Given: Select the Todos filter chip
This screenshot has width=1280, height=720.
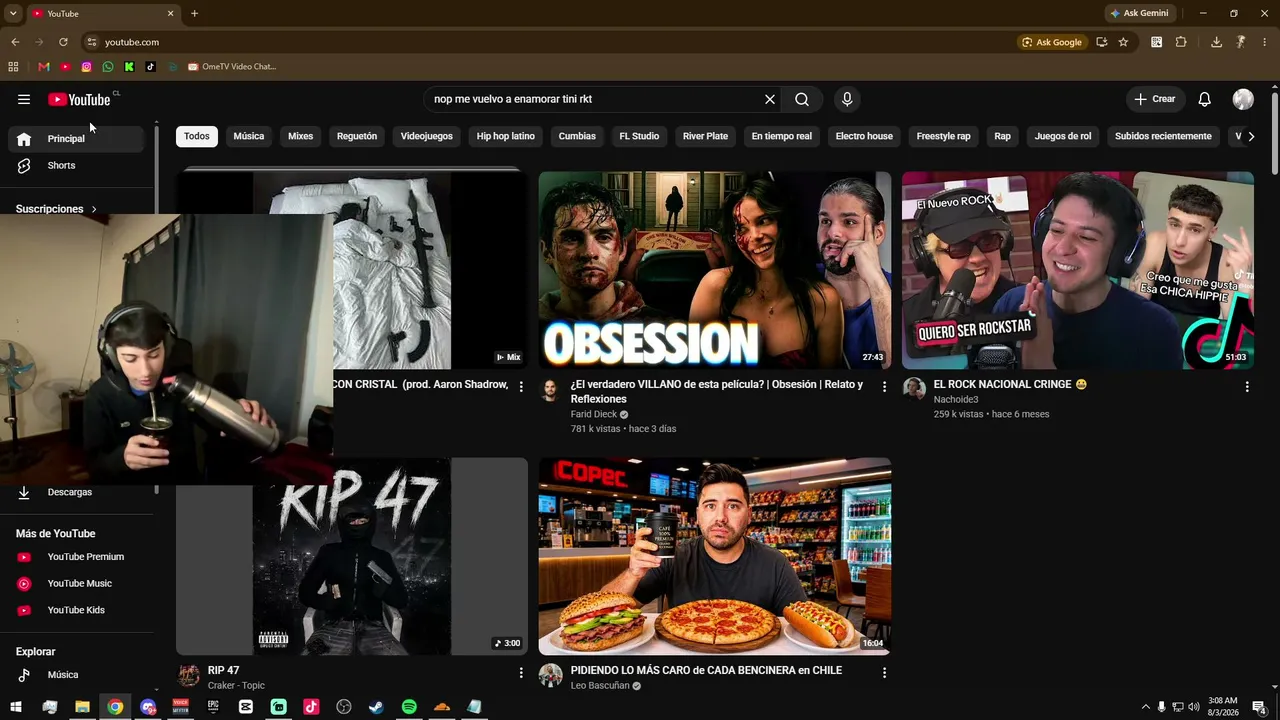Looking at the screenshot, I should [x=197, y=136].
